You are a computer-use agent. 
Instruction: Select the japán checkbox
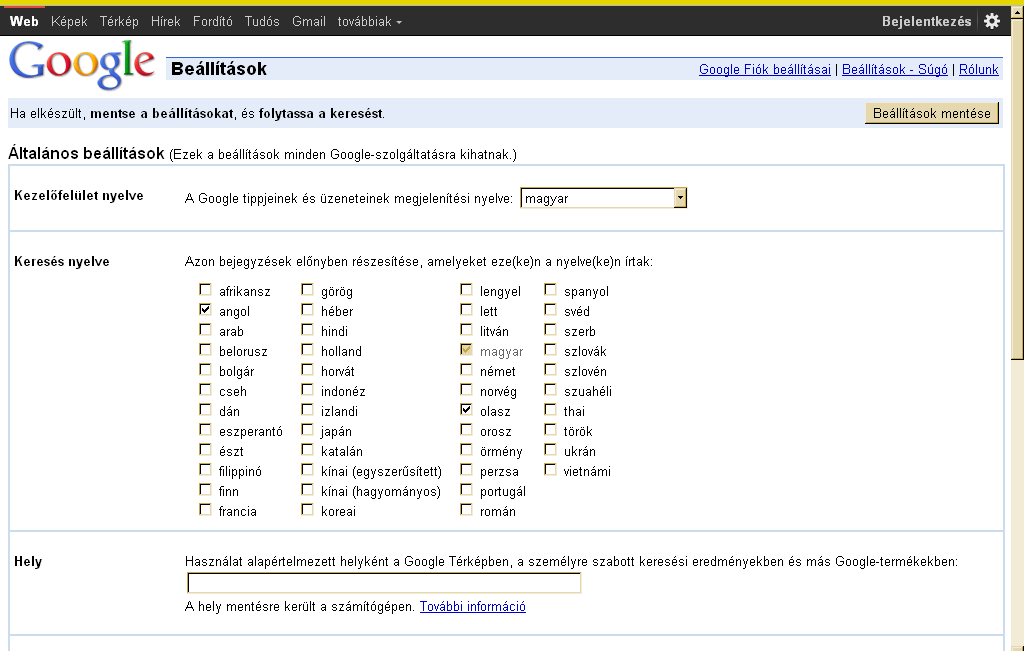pos(307,430)
